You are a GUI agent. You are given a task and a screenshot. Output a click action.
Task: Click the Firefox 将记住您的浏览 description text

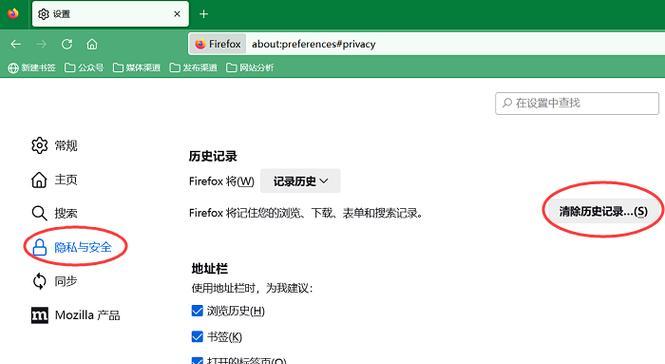click(306, 213)
